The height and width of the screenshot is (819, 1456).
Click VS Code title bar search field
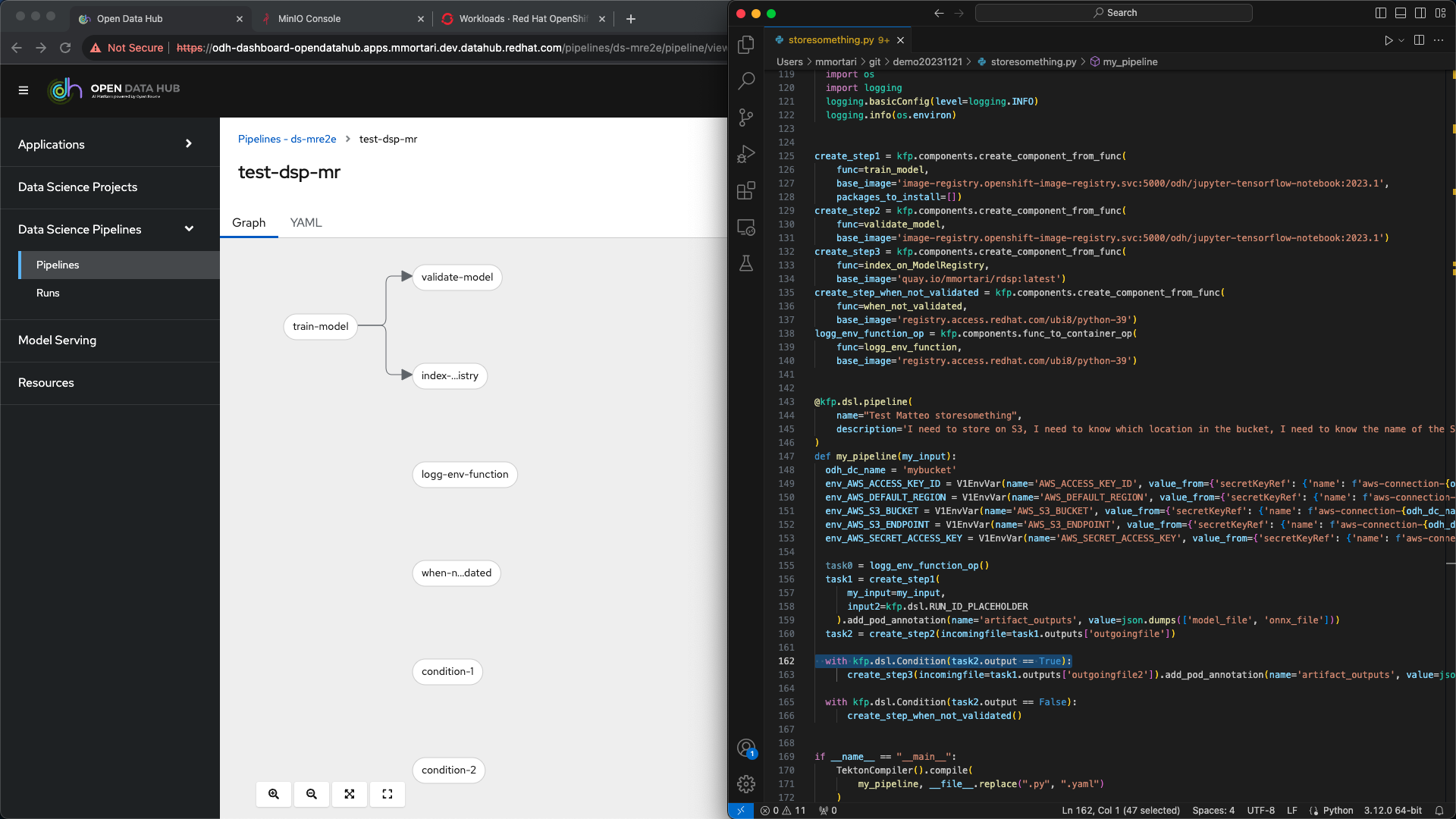[x=1113, y=13]
